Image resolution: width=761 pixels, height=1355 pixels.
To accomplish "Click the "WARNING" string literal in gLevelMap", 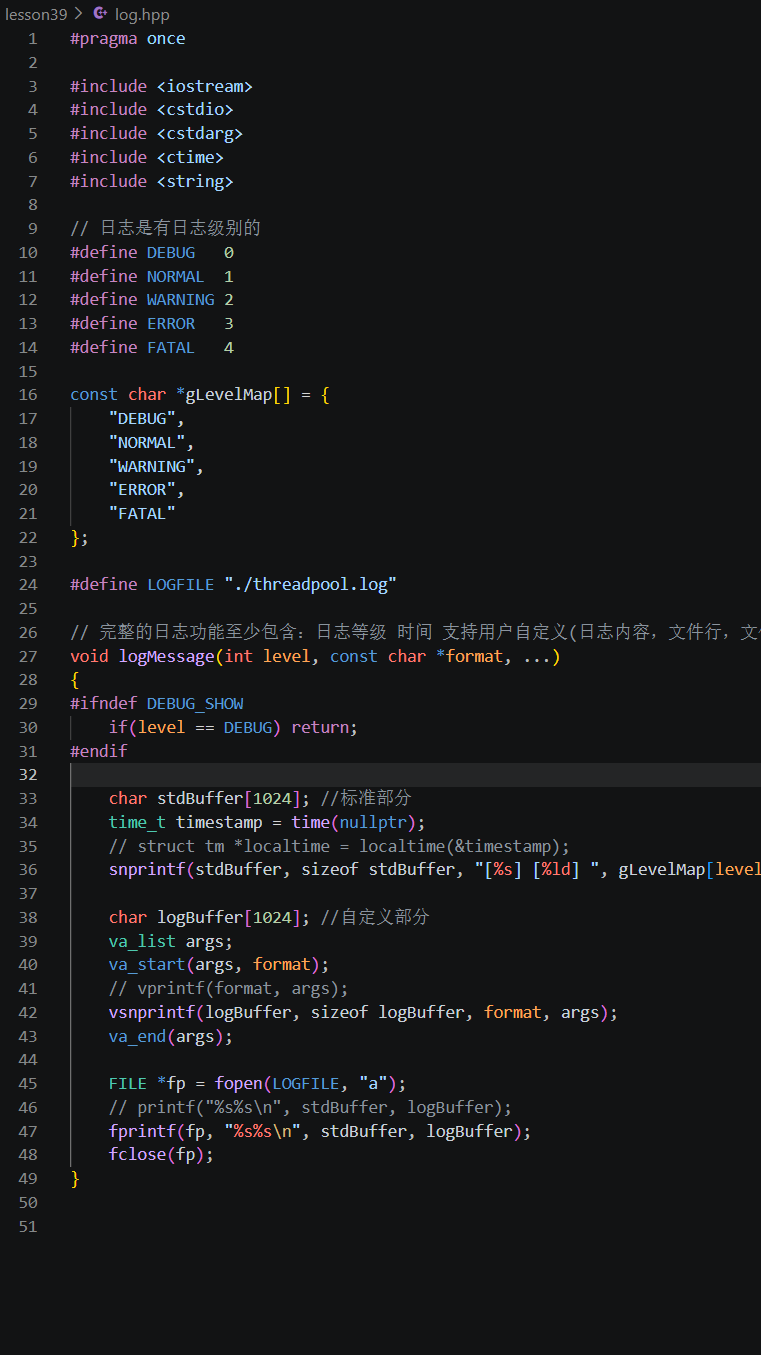I will [x=152, y=467].
